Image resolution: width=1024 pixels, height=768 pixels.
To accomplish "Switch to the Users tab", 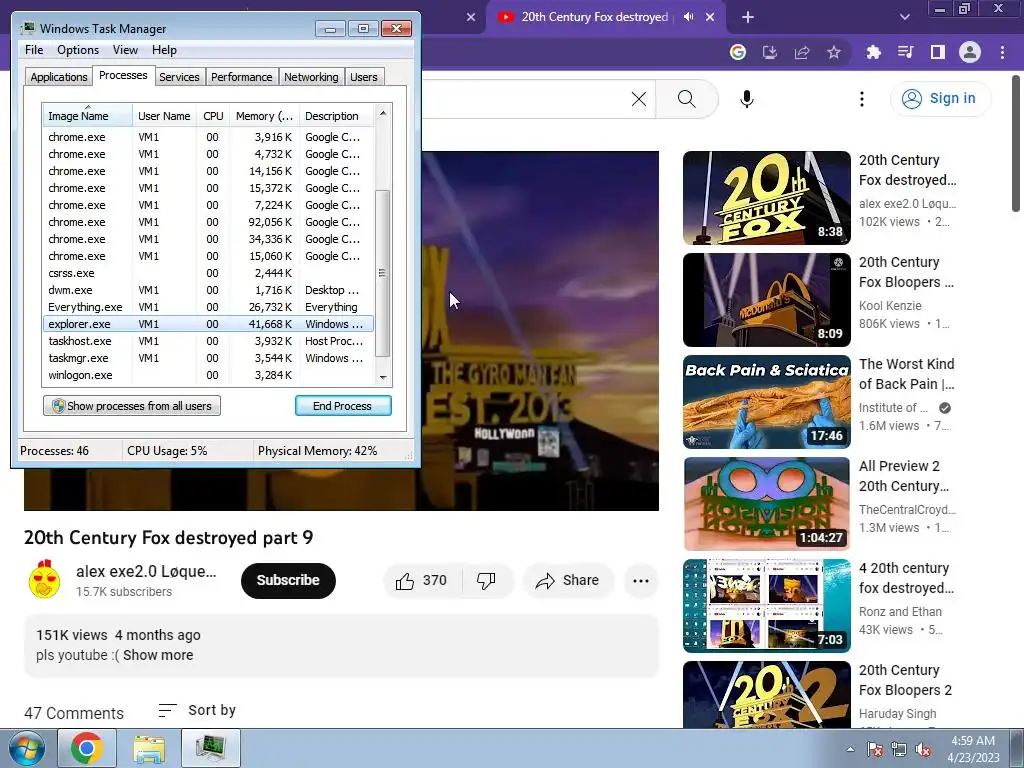I will pos(364,77).
